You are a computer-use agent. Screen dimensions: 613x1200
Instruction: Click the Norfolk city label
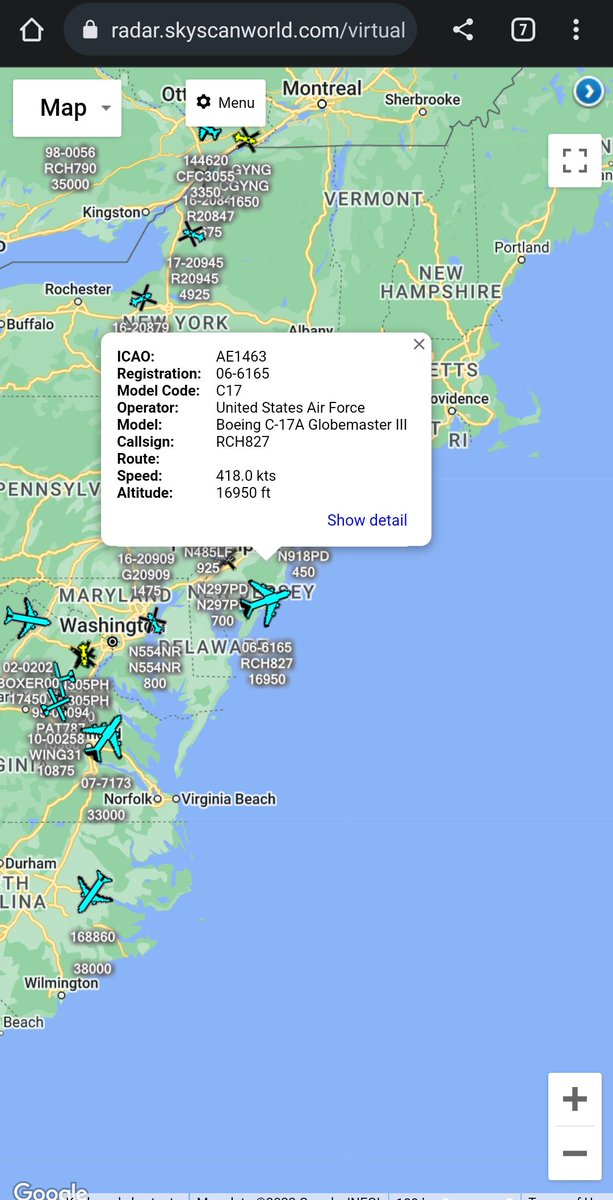coord(128,799)
